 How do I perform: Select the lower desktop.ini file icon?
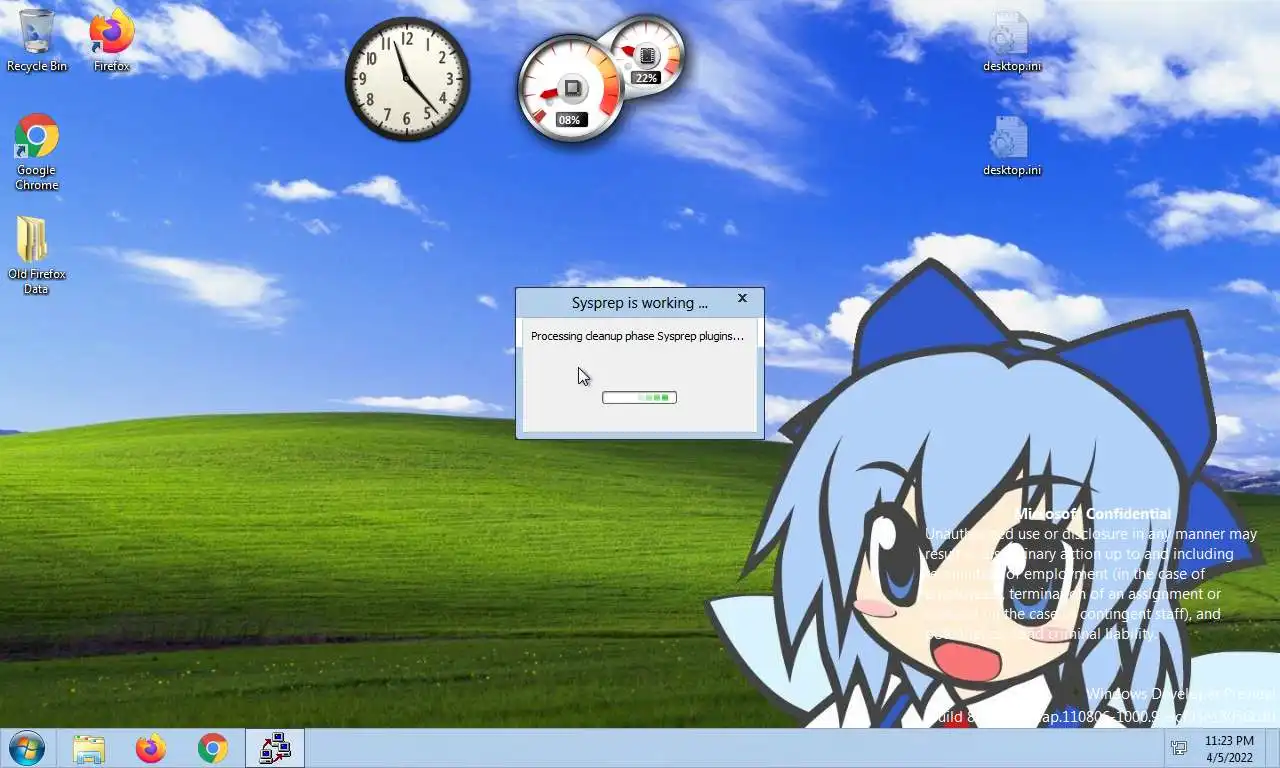(1011, 146)
